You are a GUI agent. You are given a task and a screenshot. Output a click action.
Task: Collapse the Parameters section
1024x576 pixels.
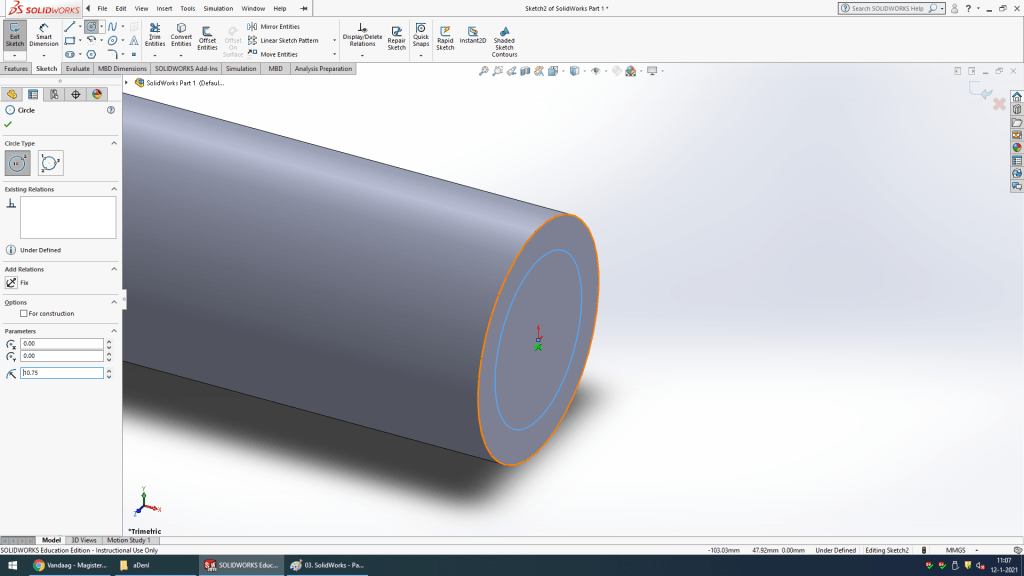pos(113,331)
